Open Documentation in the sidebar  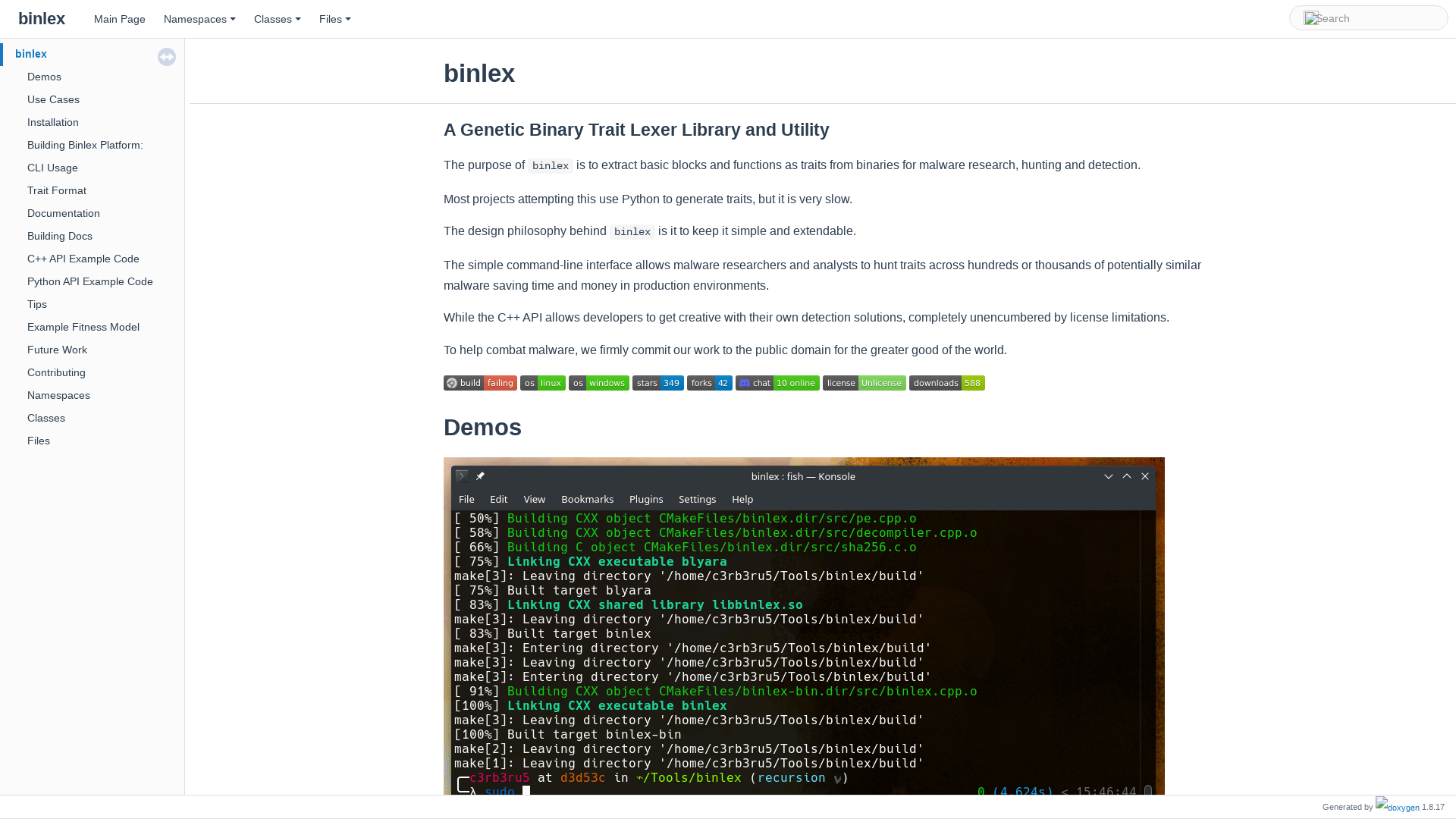[x=64, y=213]
